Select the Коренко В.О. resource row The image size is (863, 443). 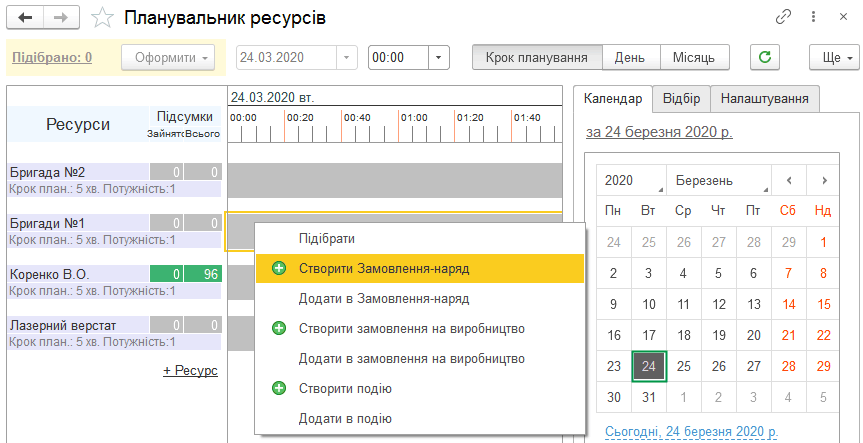(116, 282)
